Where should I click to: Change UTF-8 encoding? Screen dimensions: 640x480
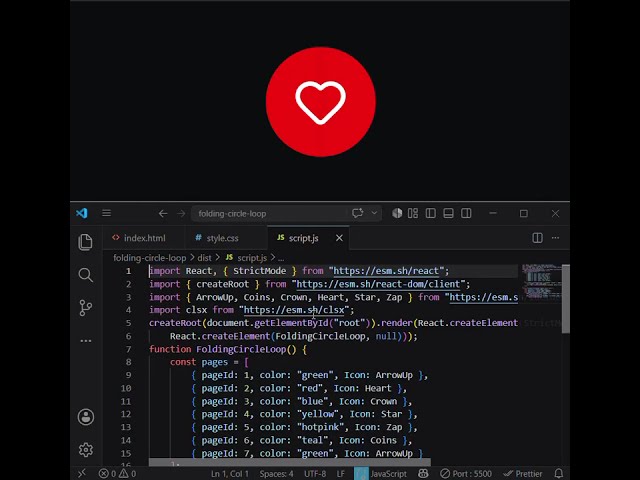315,474
